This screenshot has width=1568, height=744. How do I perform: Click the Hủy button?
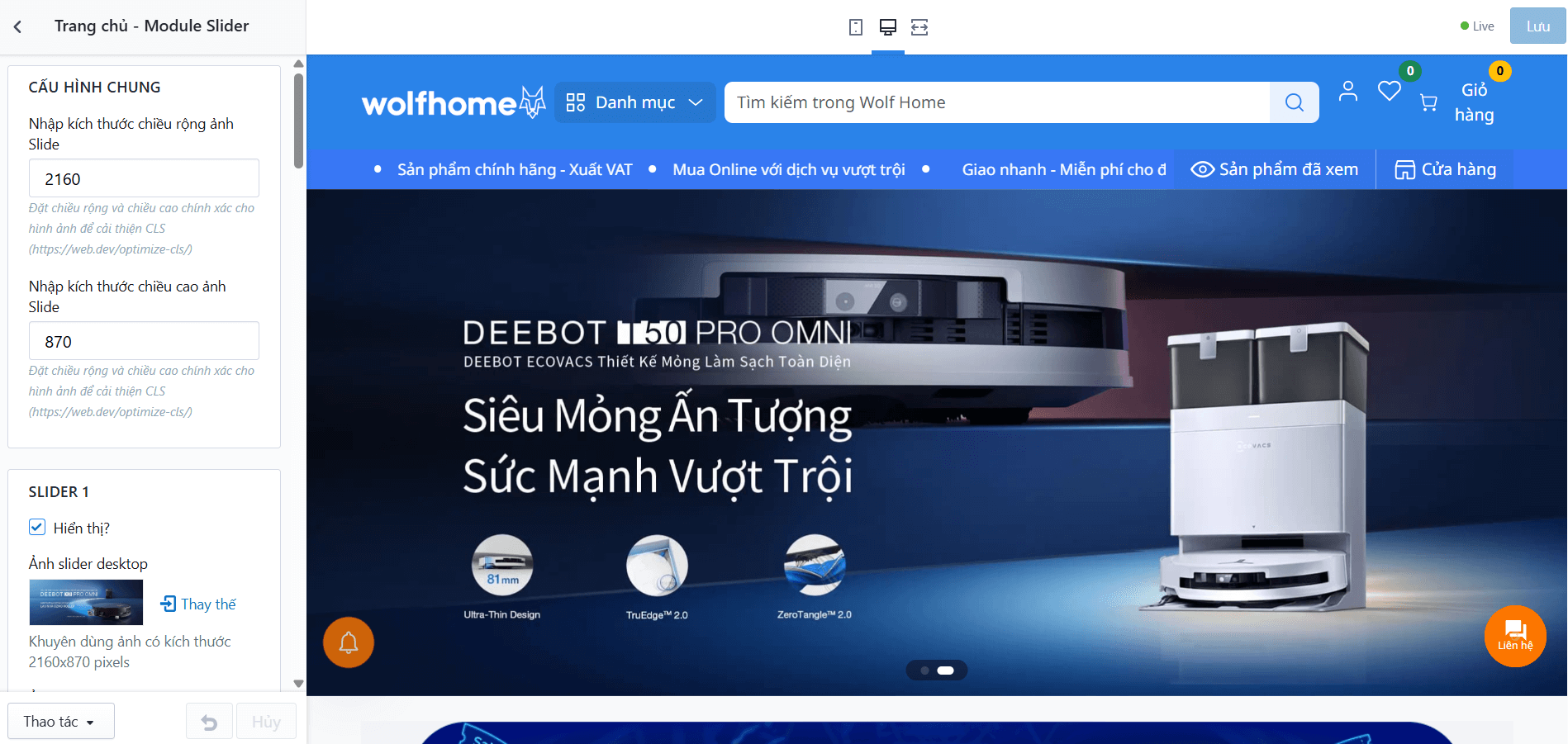pyautogui.click(x=266, y=723)
